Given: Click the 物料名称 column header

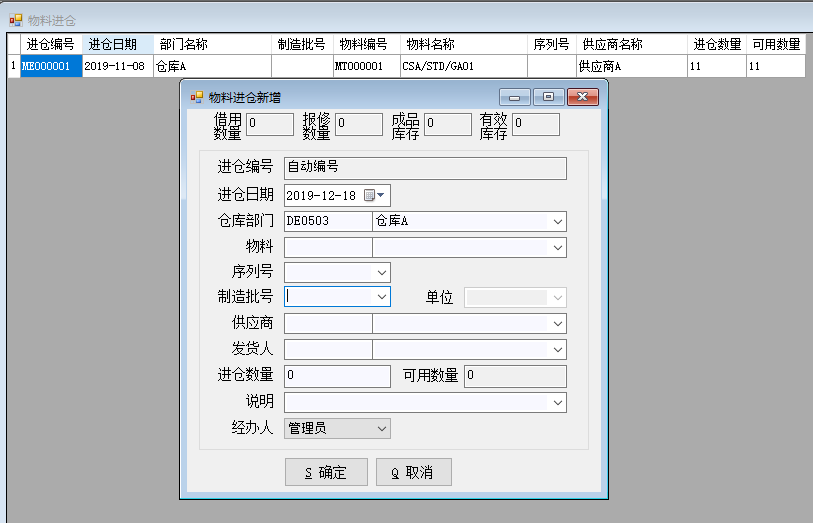Looking at the screenshot, I should tap(463, 44).
